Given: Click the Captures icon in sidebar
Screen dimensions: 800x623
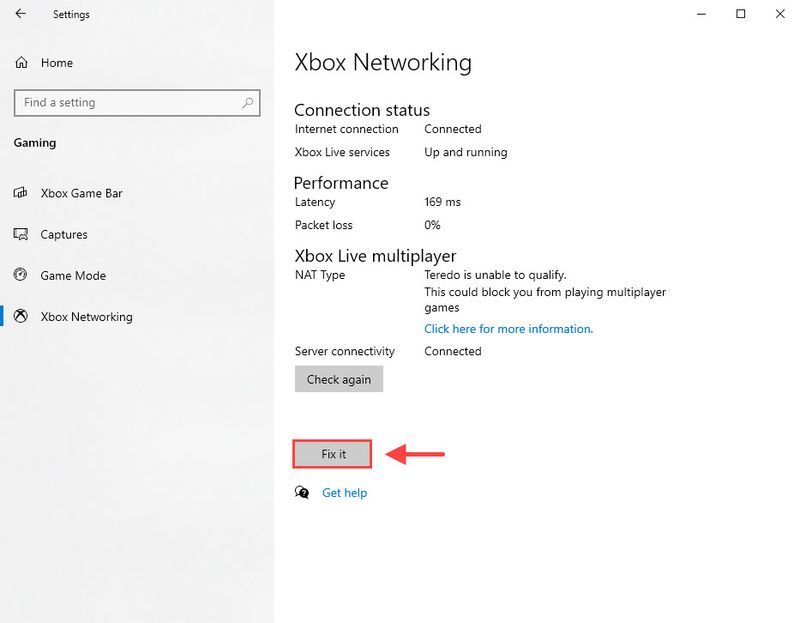Looking at the screenshot, I should click(x=20, y=234).
